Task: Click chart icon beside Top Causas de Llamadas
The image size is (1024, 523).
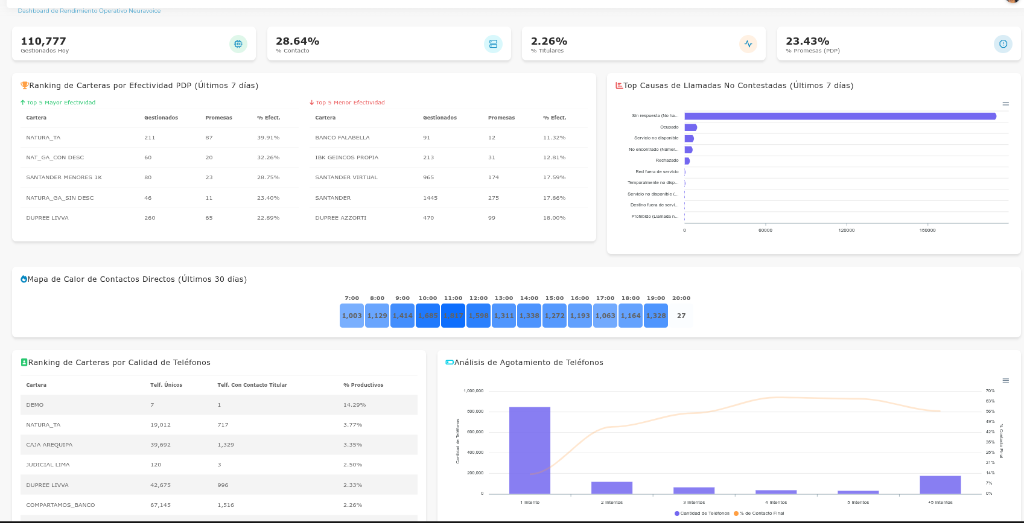Action: (x=619, y=86)
